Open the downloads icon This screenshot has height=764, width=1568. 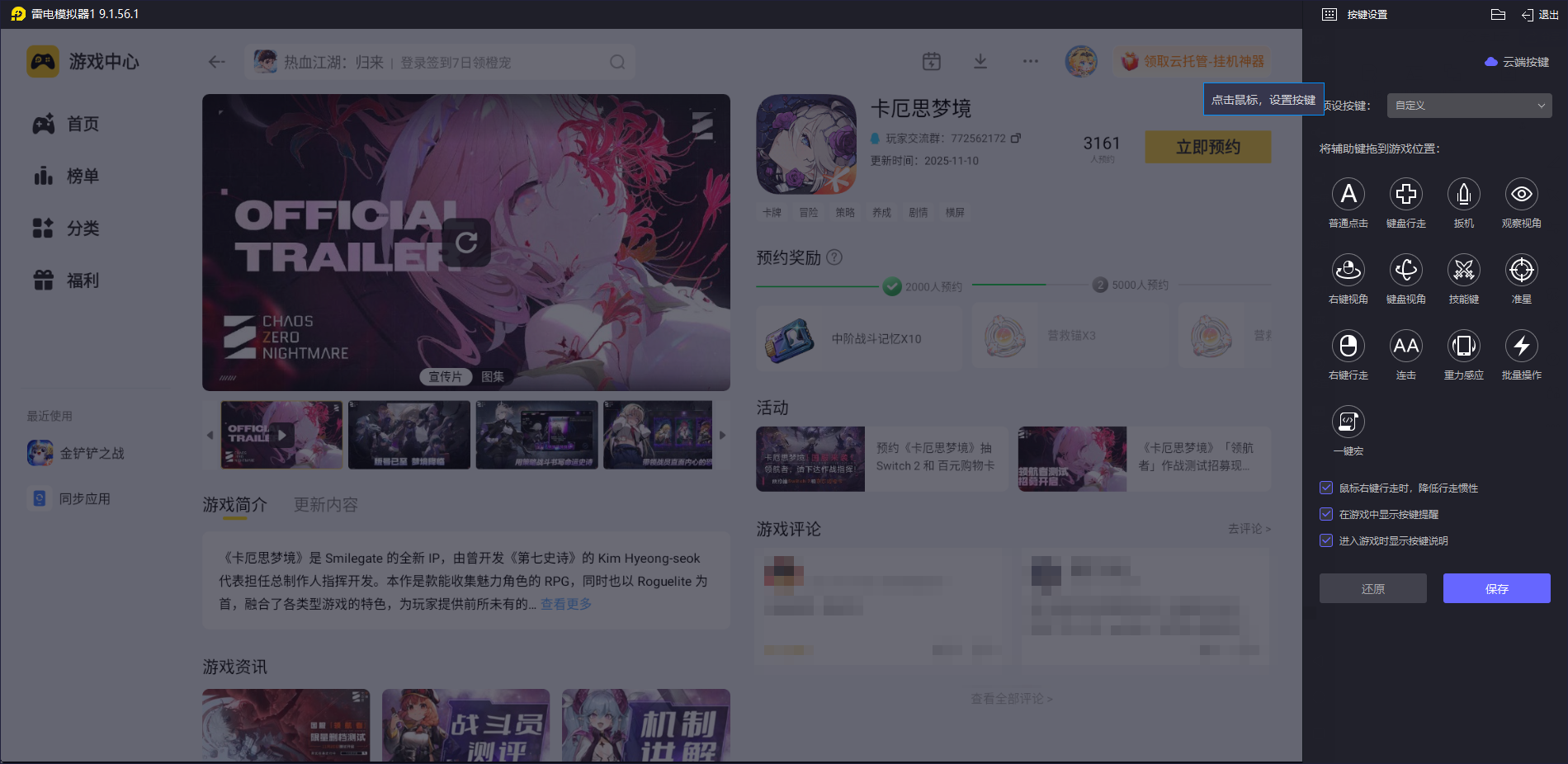coord(980,61)
